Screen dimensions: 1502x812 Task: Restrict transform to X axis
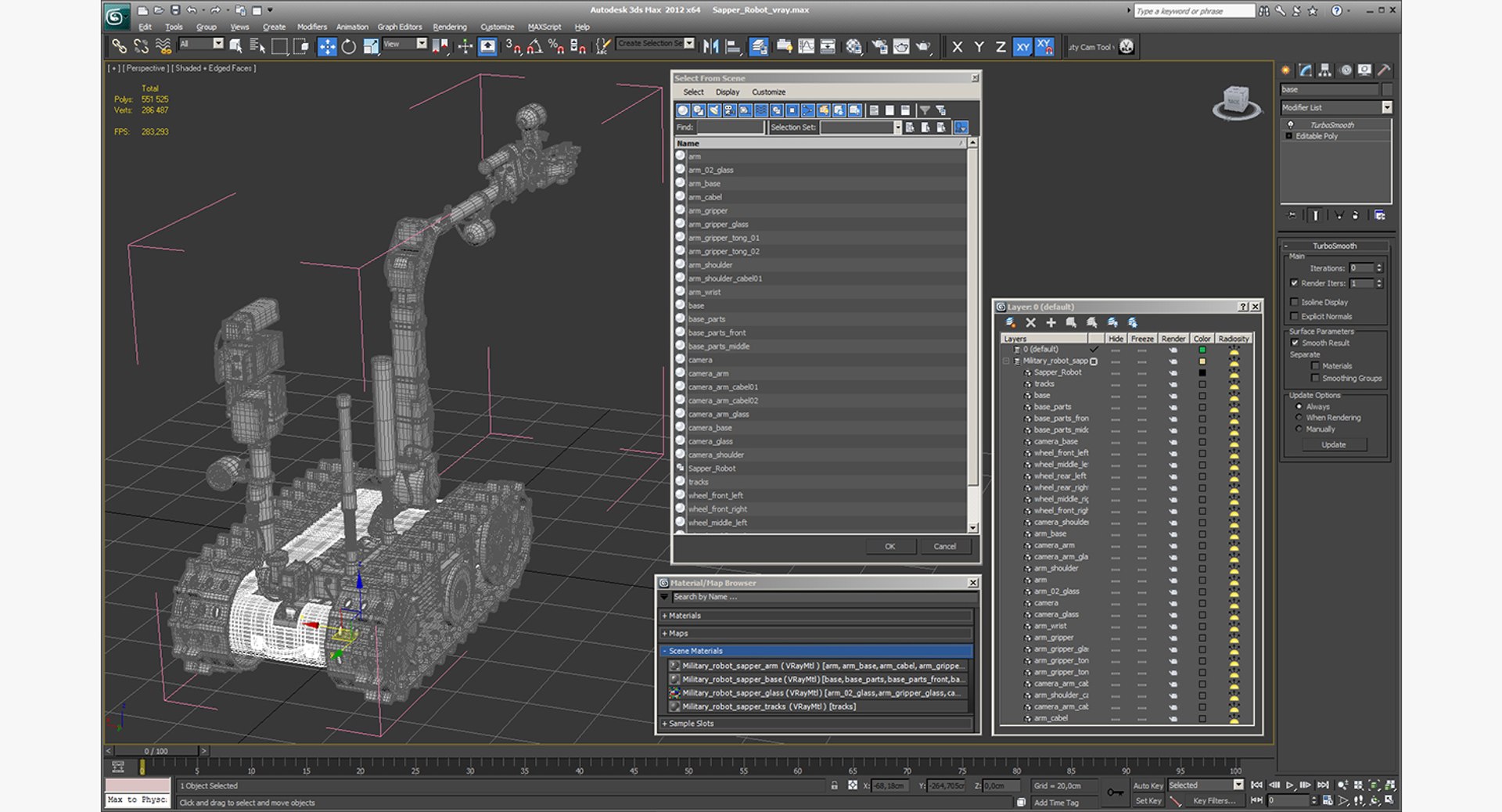tap(958, 47)
